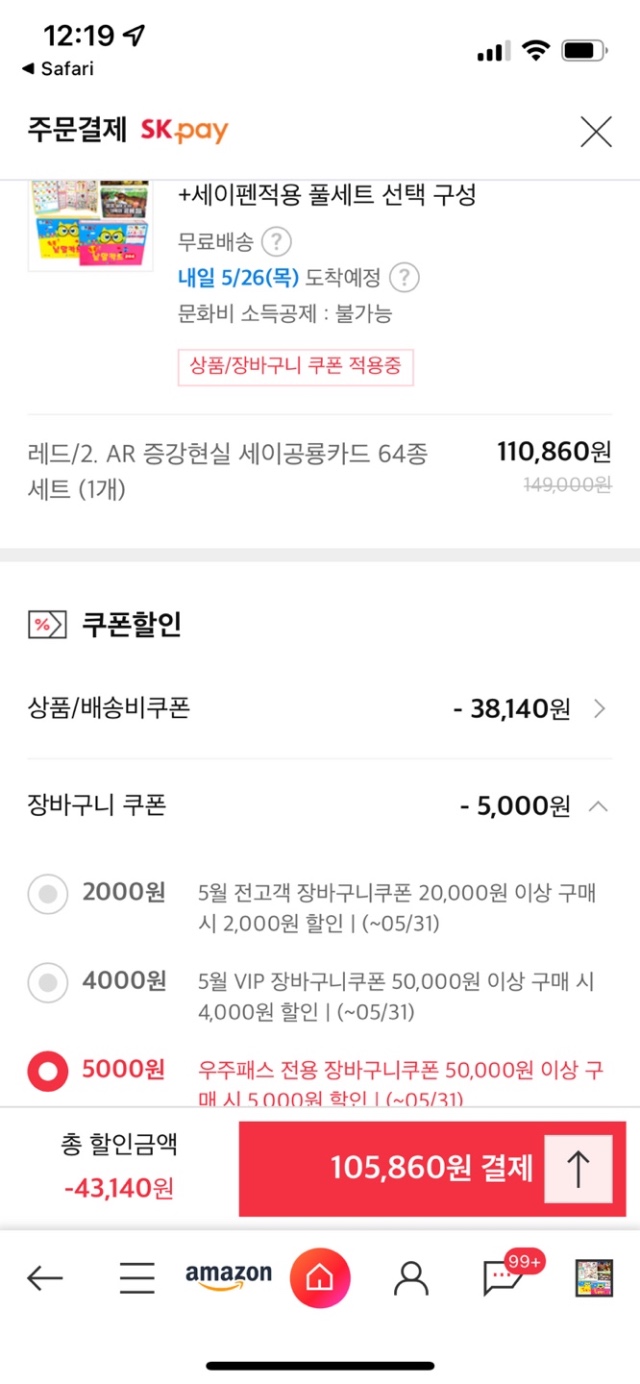Tap the 상품/장바구니 쿠폰 적용중 tag

(x=295, y=367)
